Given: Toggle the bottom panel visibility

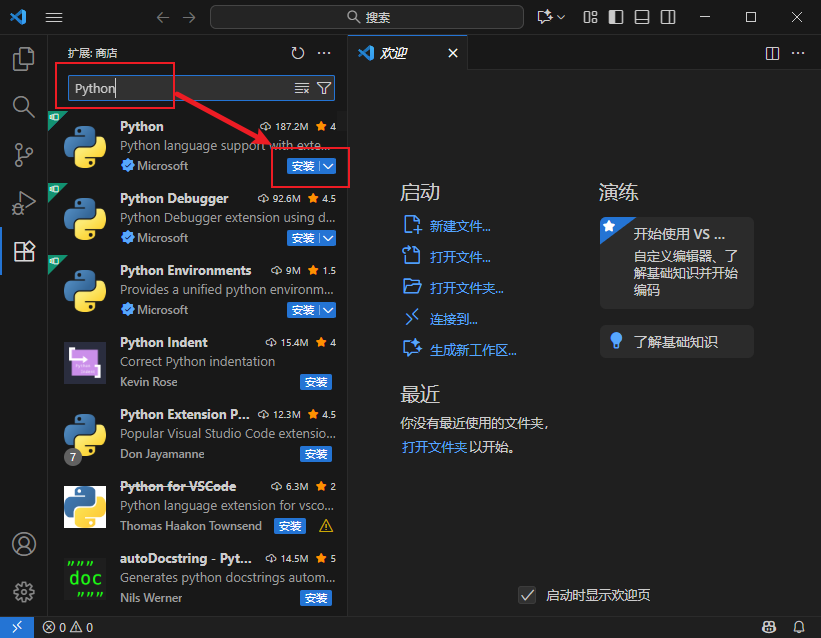Looking at the screenshot, I should 641,17.
